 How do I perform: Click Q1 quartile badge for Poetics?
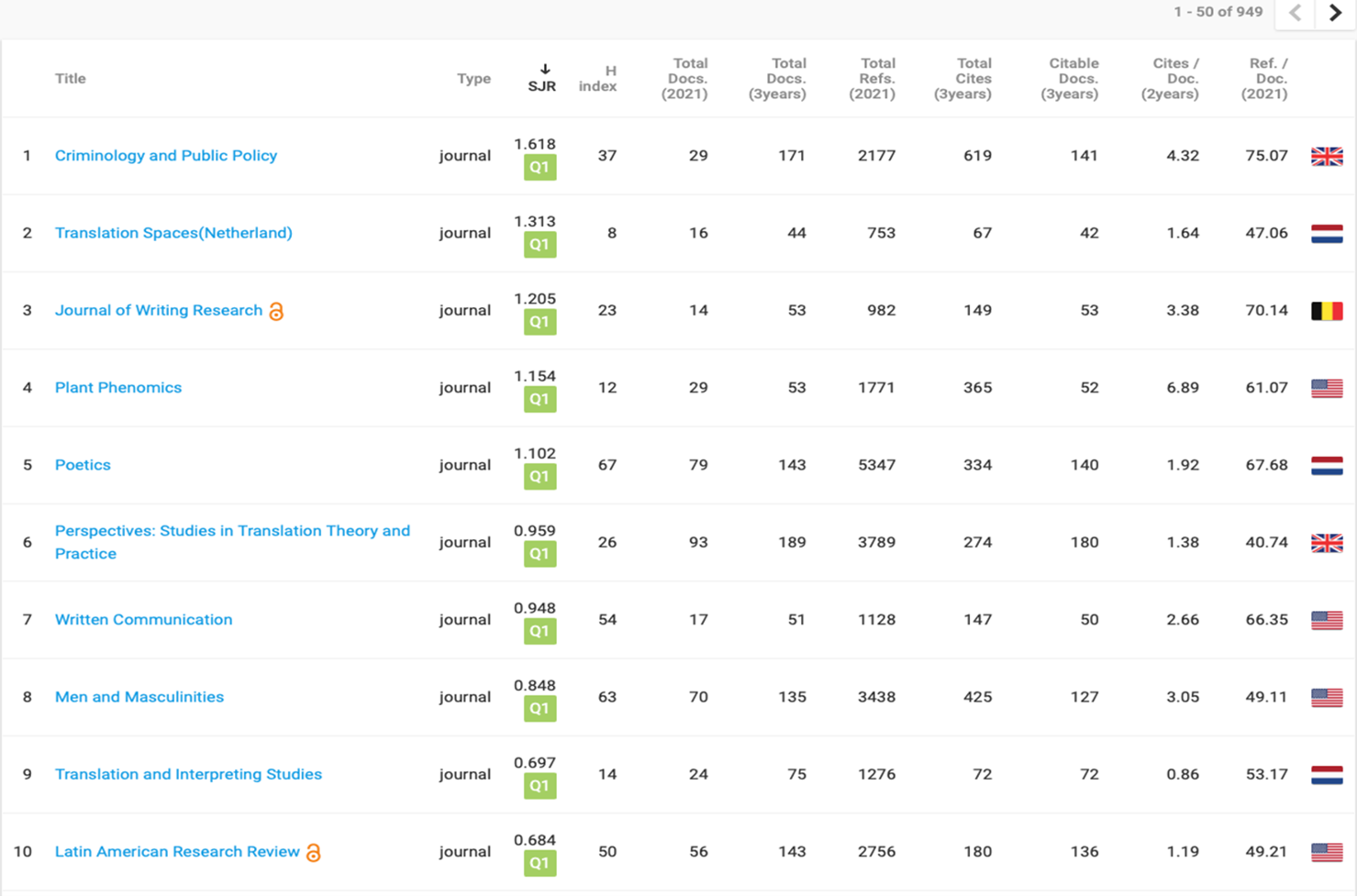(x=539, y=477)
